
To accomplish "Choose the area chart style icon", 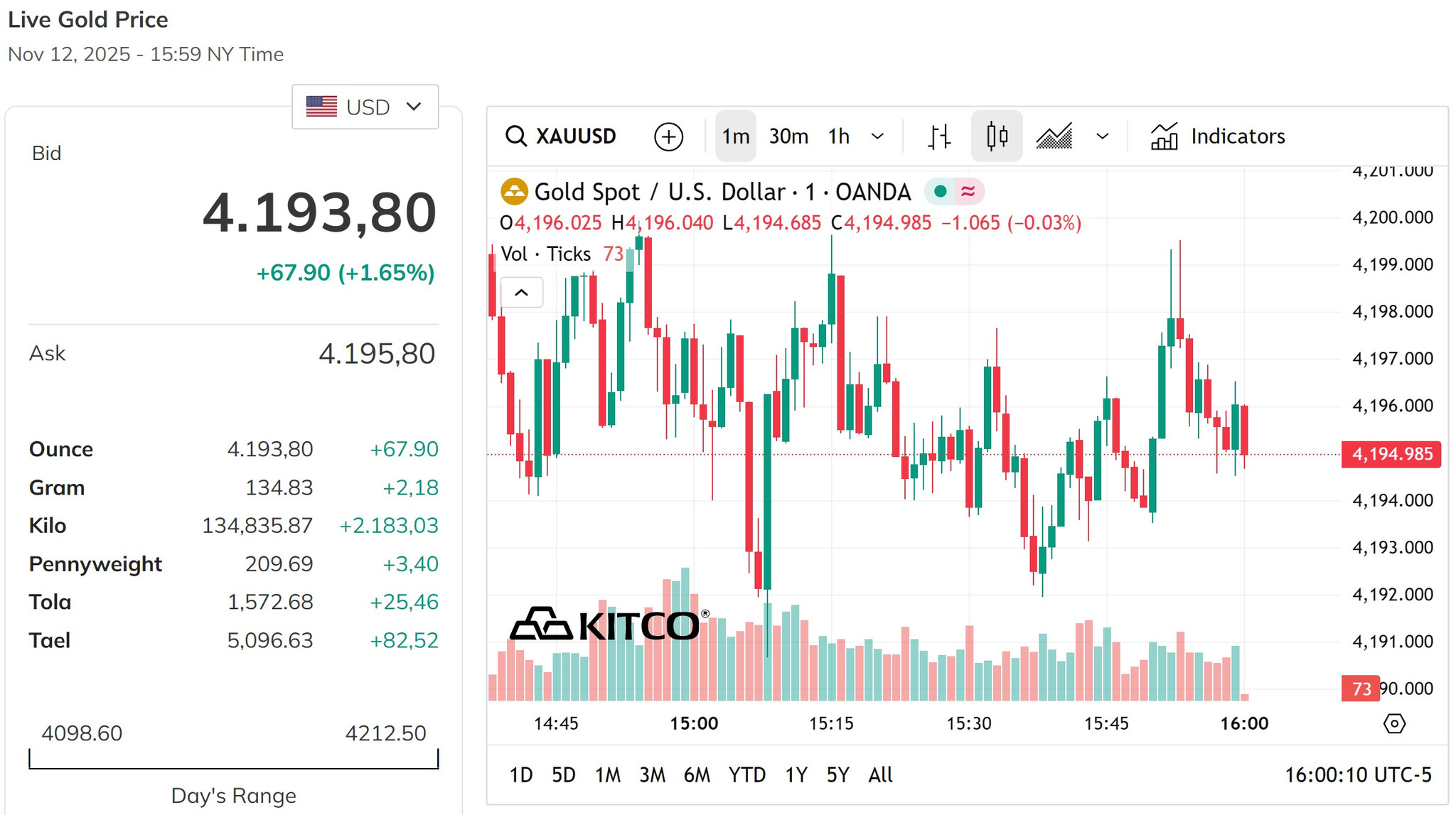I will click(x=1054, y=136).
